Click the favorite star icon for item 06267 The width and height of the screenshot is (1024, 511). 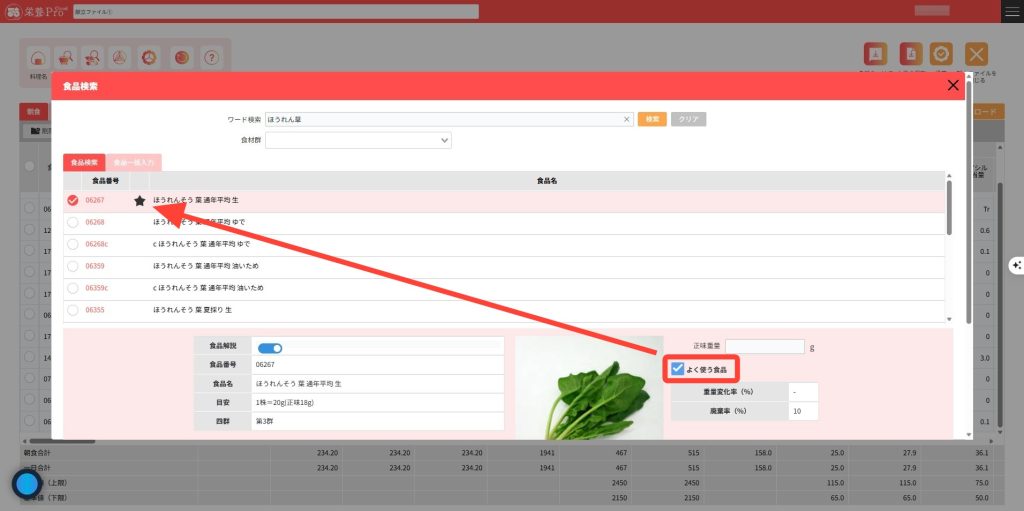click(x=139, y=201)
